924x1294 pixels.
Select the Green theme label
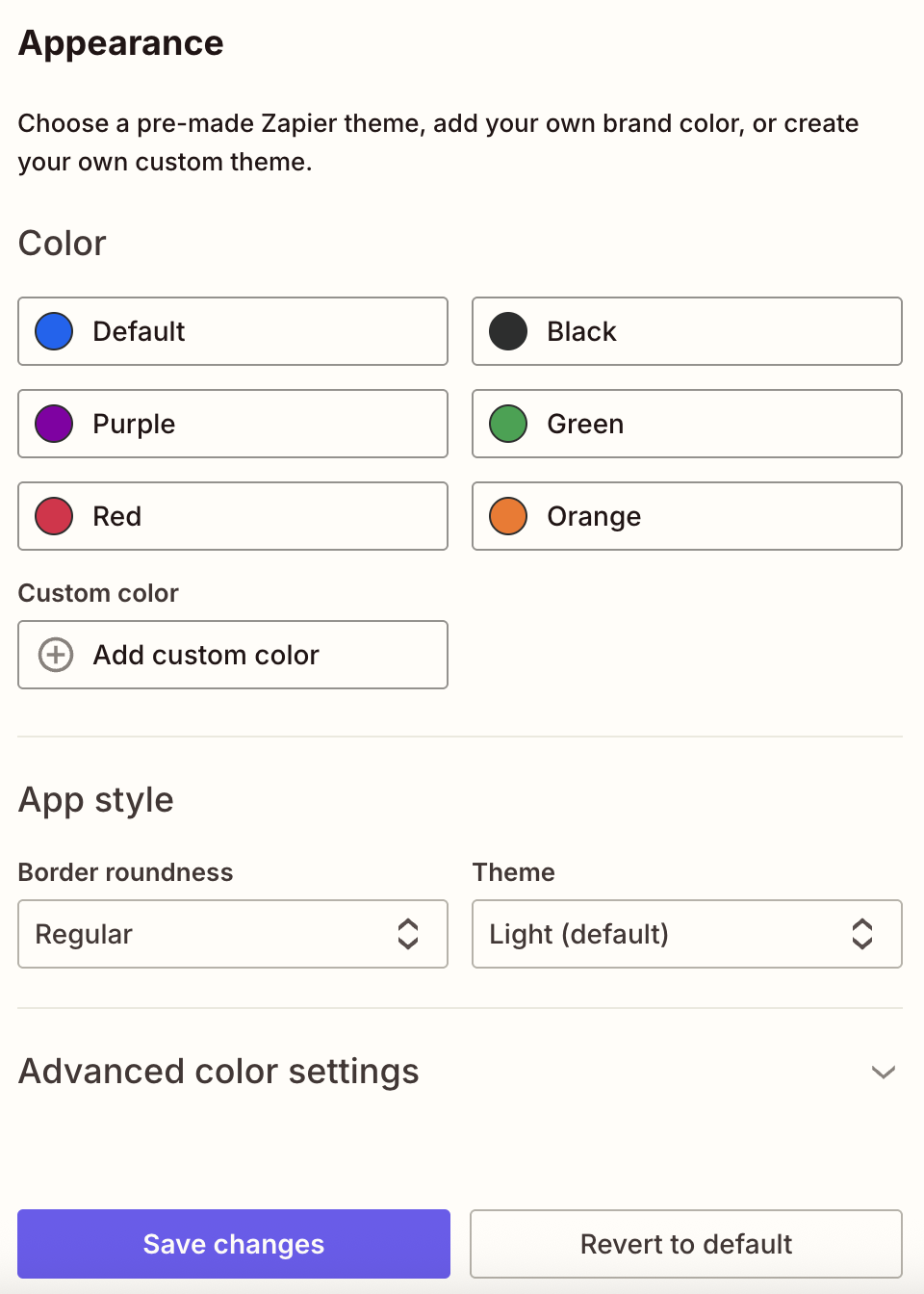coord(585,424)
